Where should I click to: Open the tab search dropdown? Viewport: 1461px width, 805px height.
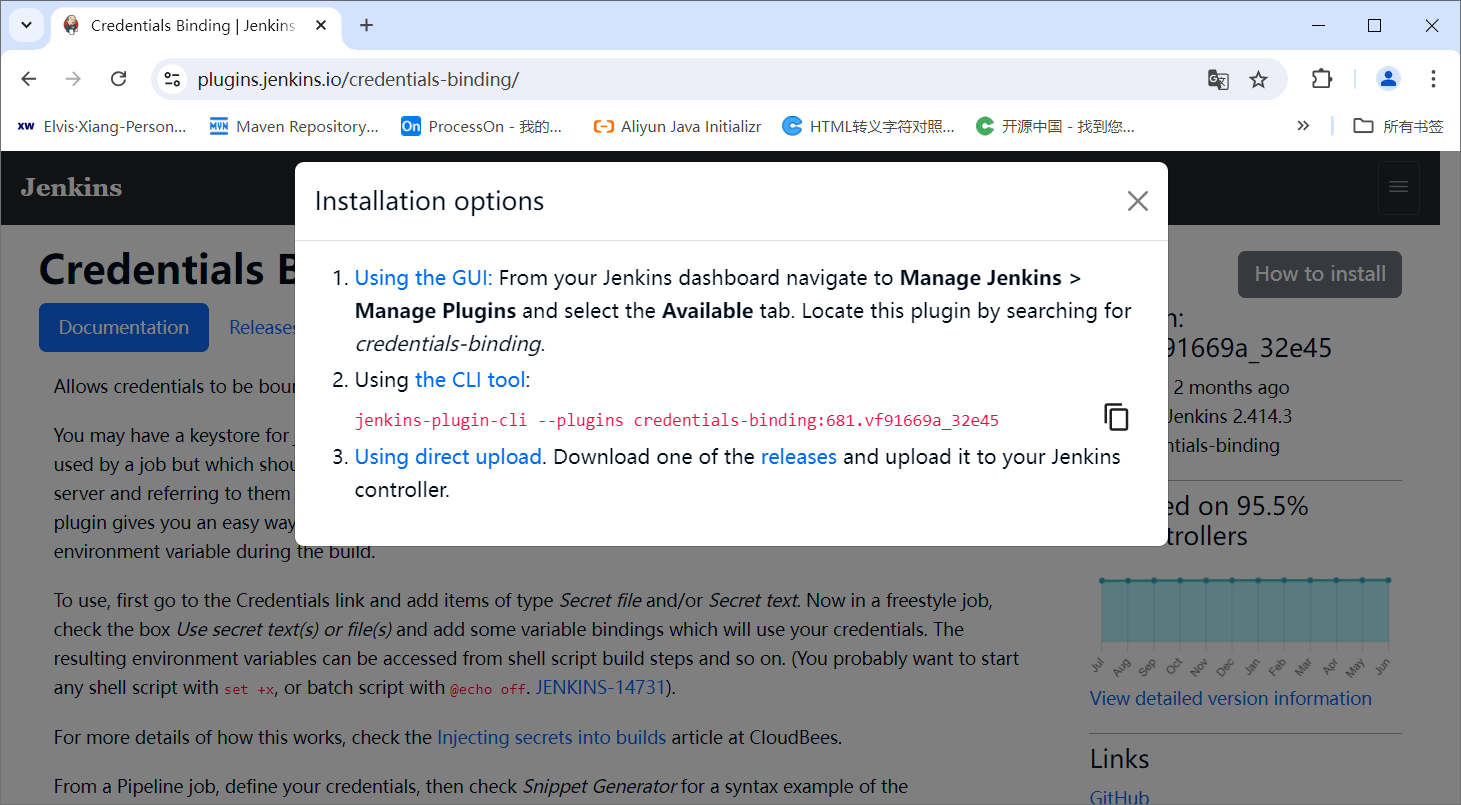(27, 25)
